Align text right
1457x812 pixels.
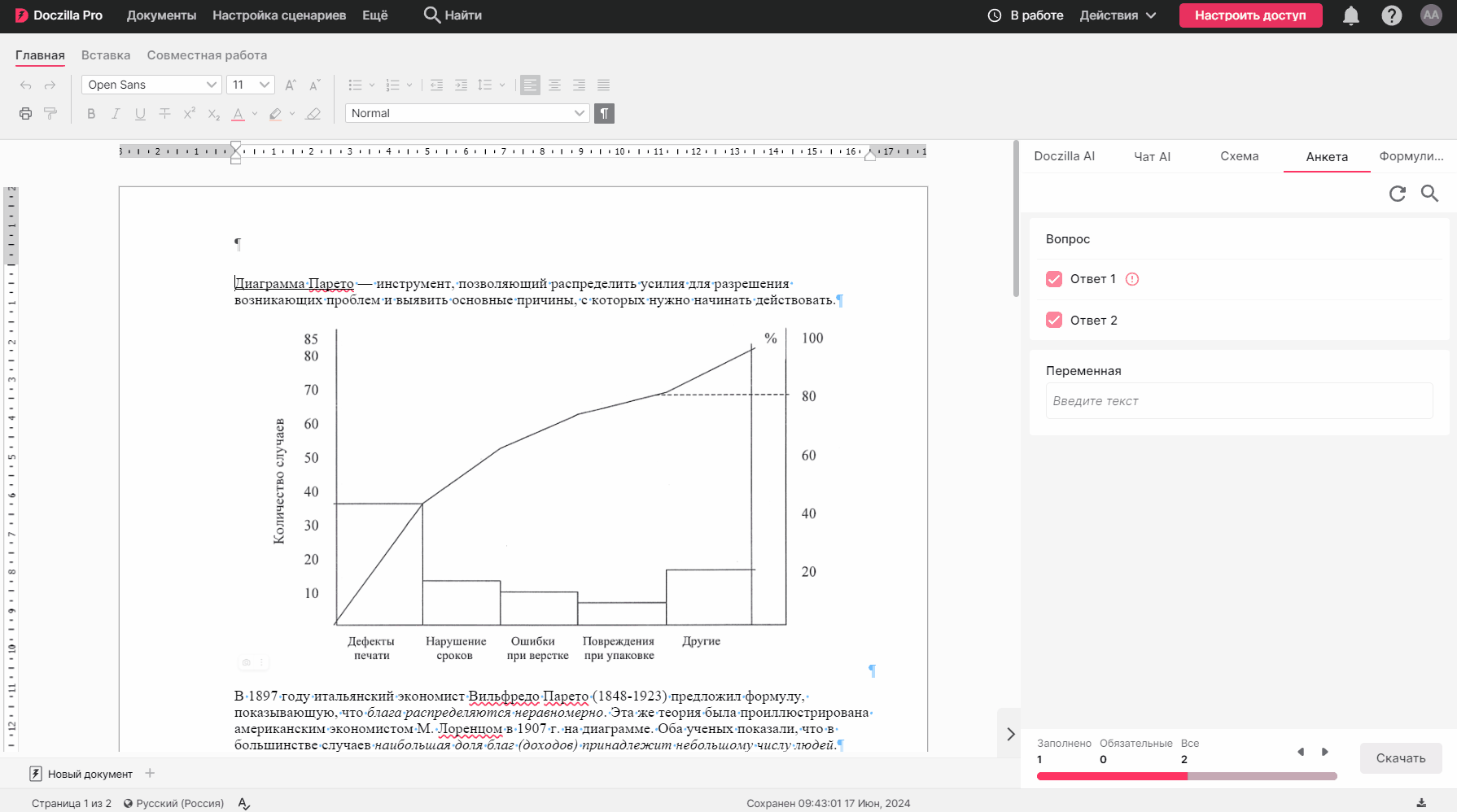[x=579, y=85]
